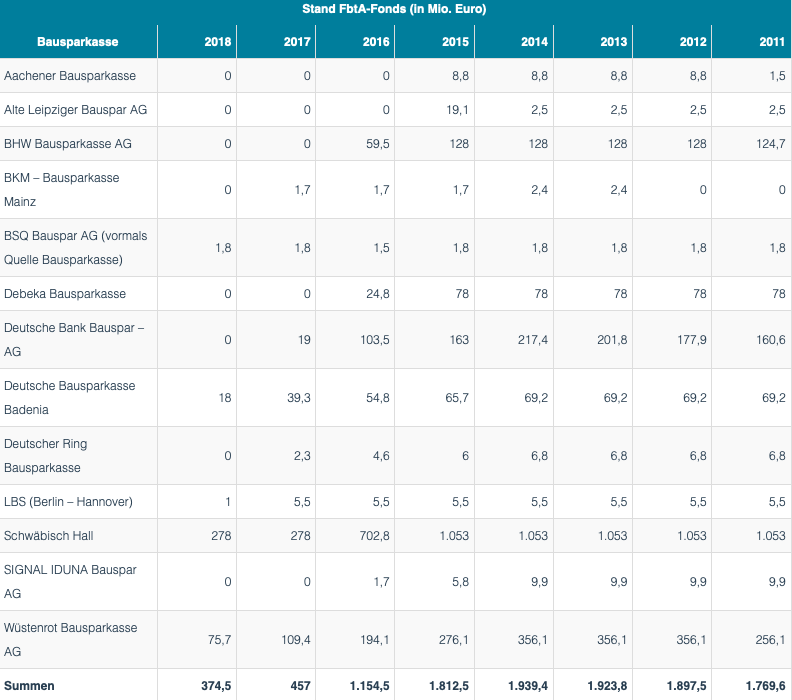Image resolution: width=792 pixels, height=700 pixels.
Task: Select the 'BHW Bausparkasse AG' row label
Action: (x=68, y=144)
